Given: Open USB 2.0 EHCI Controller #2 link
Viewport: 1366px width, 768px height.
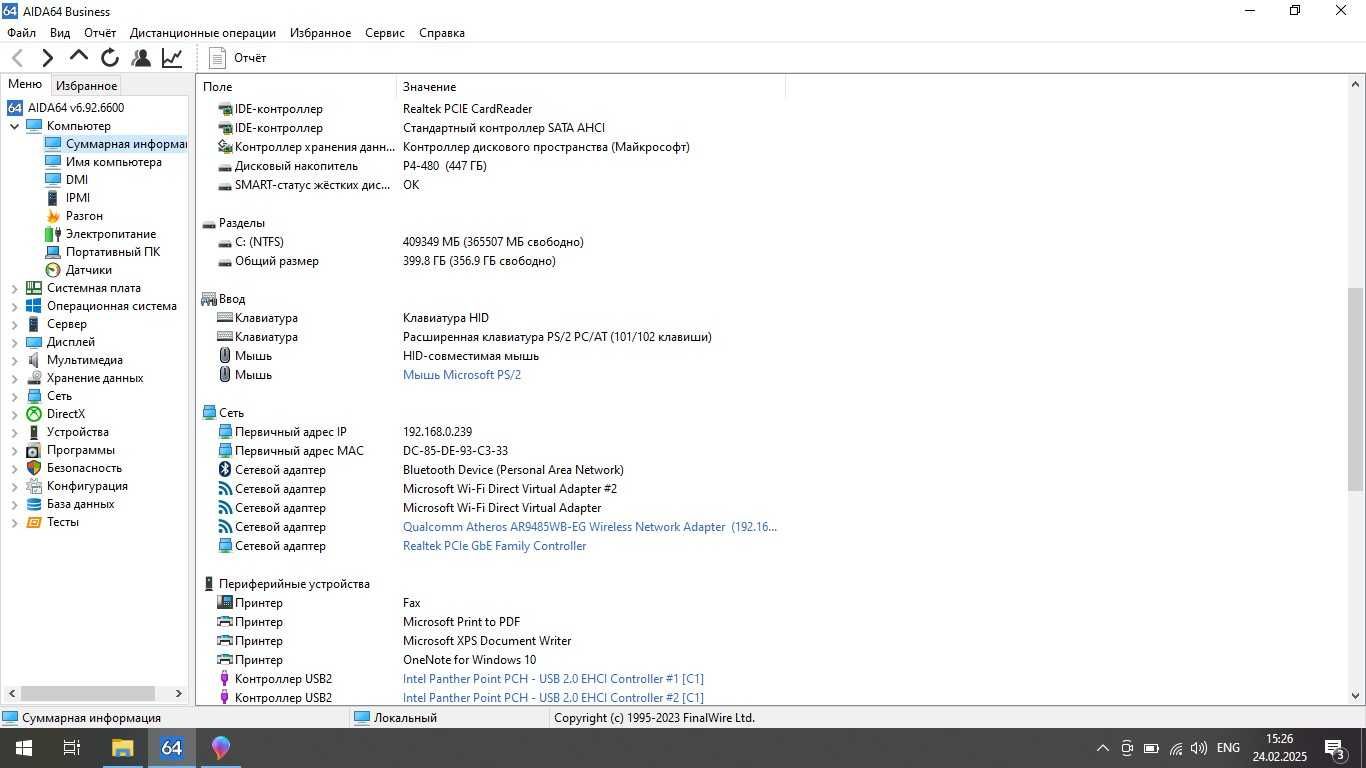Looking at the screenshot, I should 553,698.
